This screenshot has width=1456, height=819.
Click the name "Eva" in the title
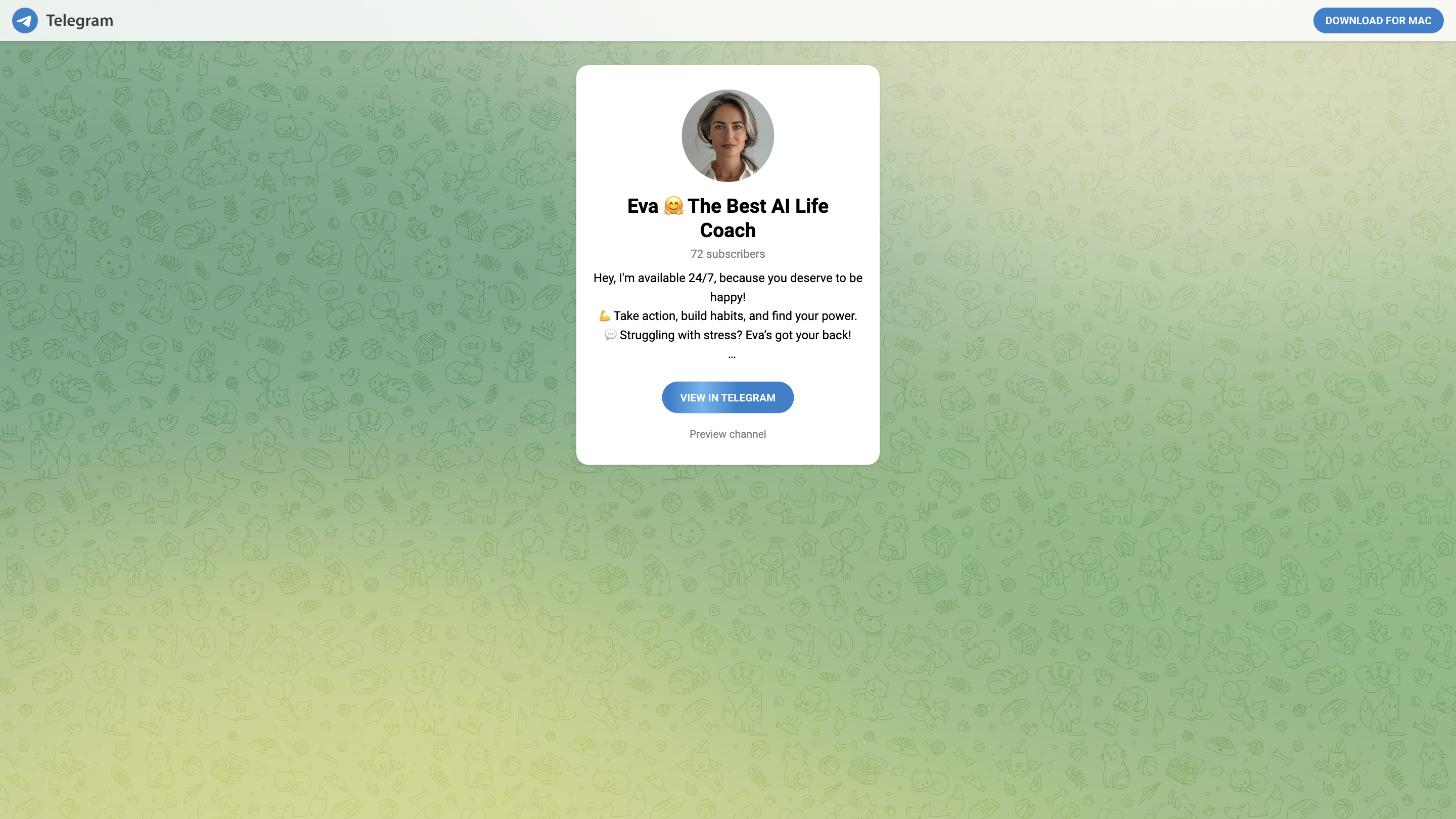click(643, 206)
